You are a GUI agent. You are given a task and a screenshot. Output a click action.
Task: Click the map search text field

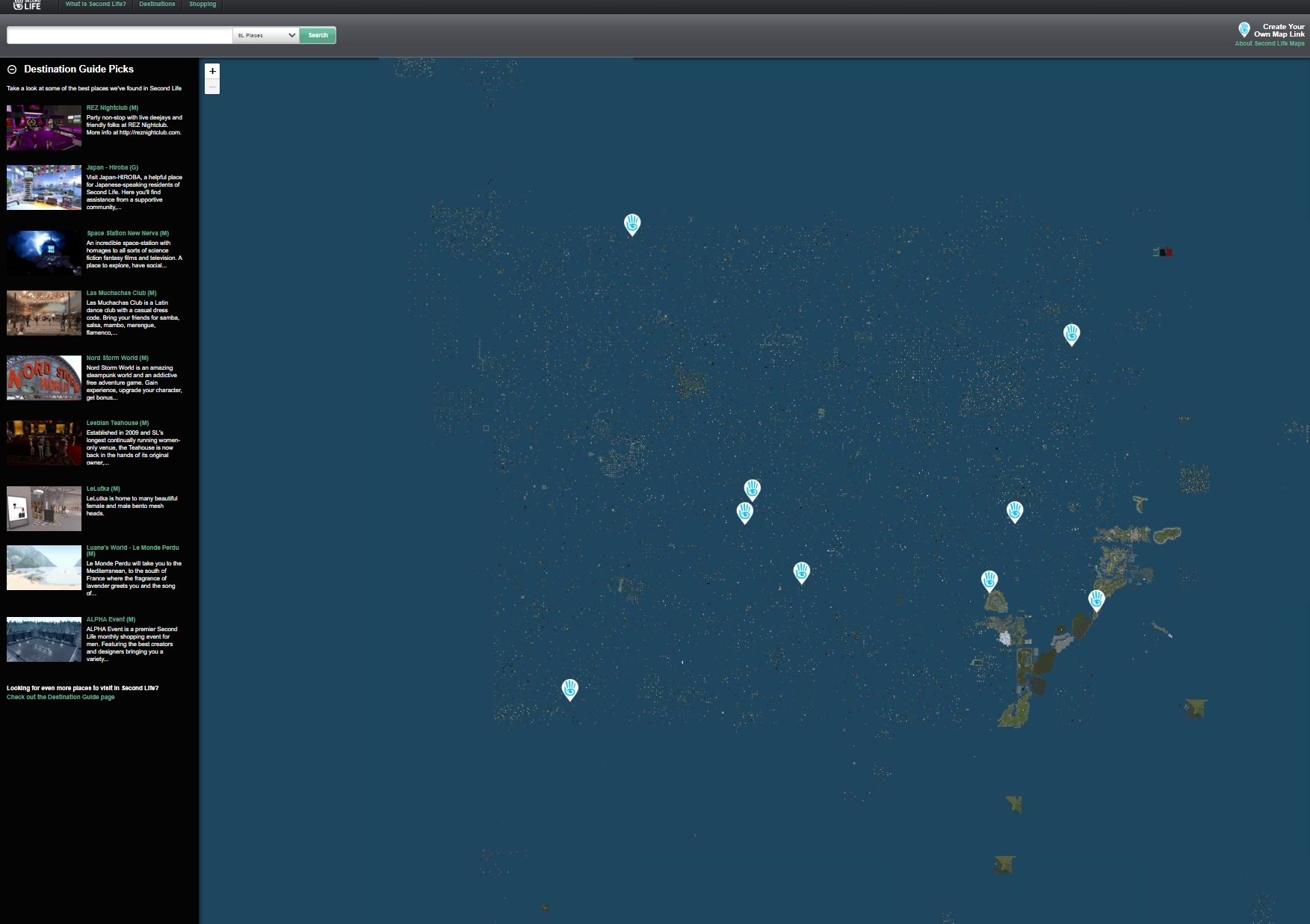point(120,35)
